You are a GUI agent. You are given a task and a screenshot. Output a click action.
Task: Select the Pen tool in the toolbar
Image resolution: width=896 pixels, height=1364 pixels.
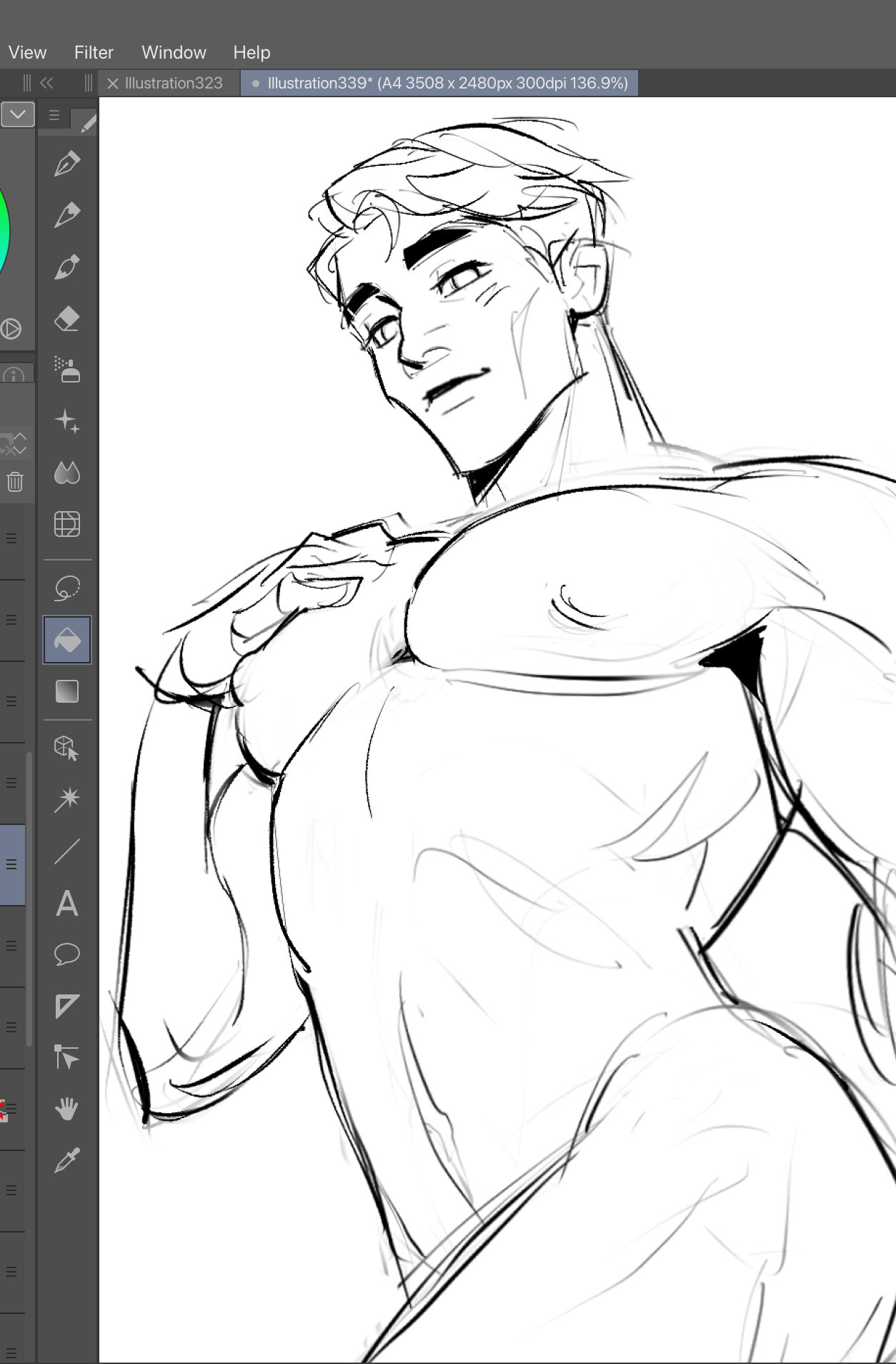(67, 164)
